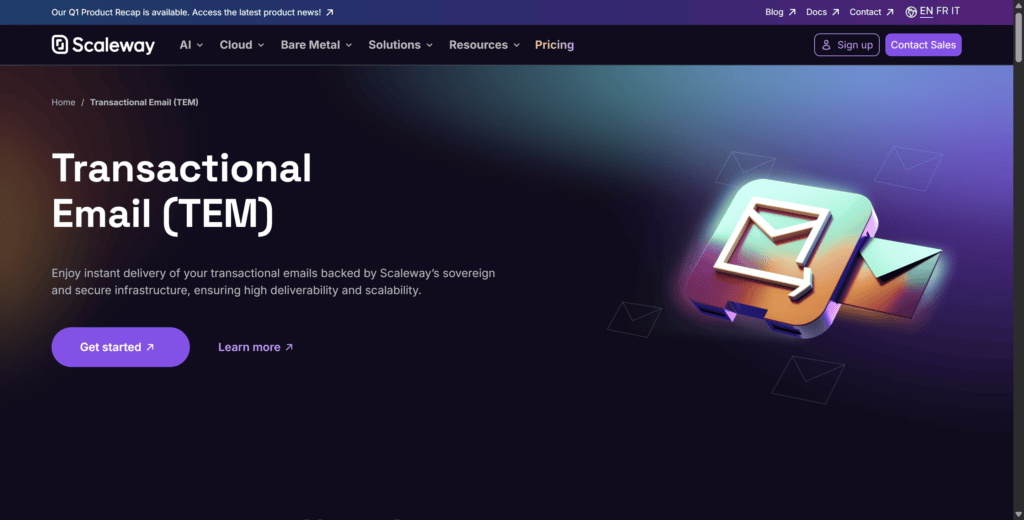
Task: Expand the Resources menu chevron
Action: [517, 45]
